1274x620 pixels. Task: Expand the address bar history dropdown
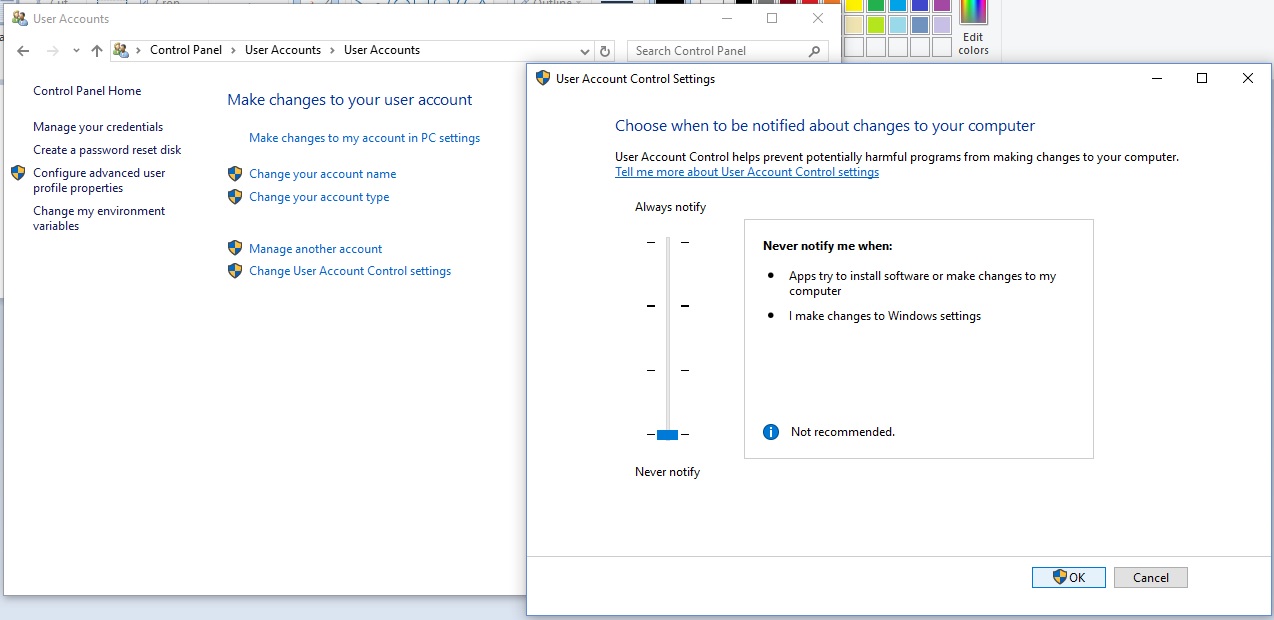click(585, 51)
